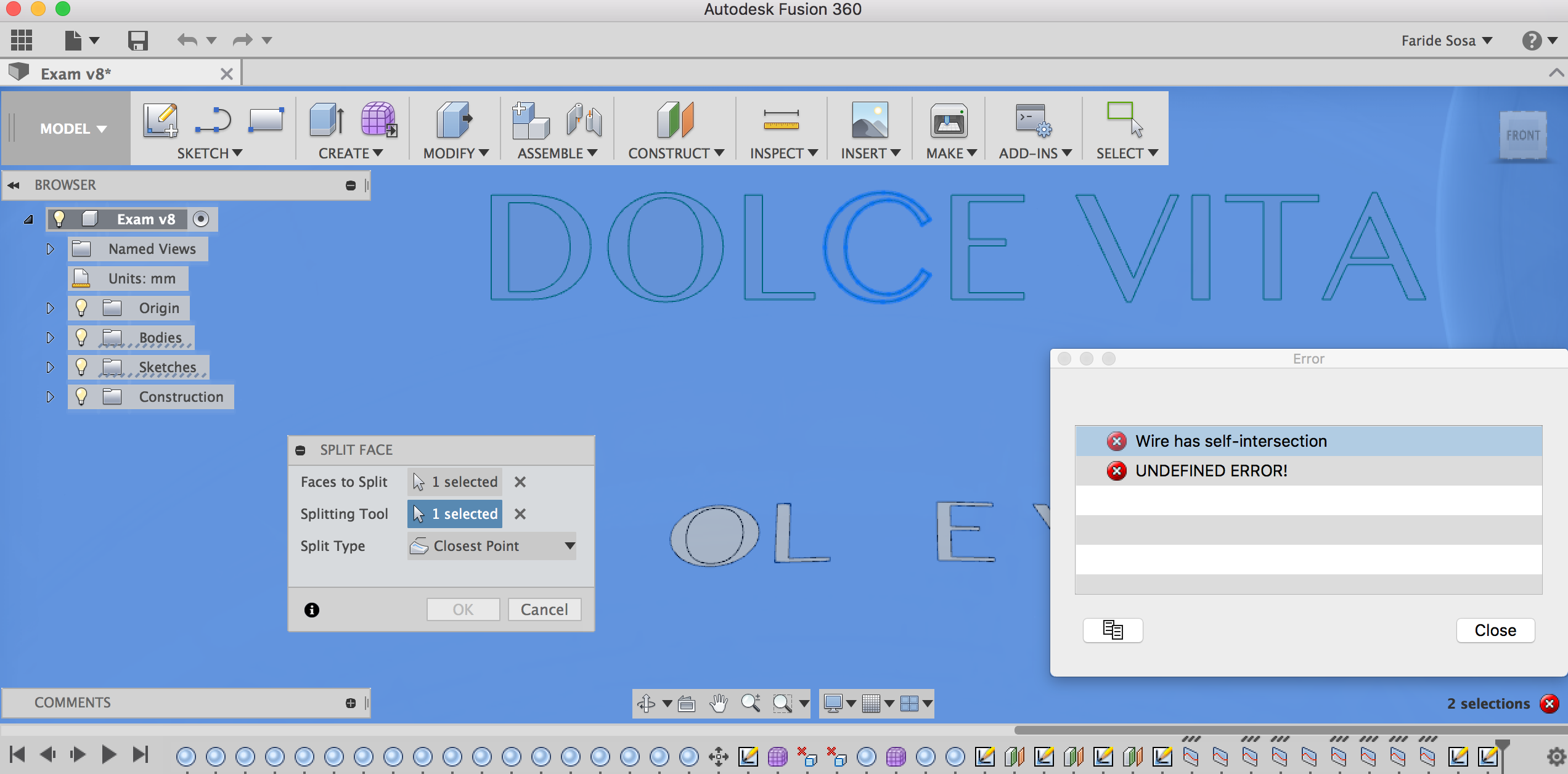This screenshot has height=774, width=1568.
Task: Click the copy error report icon
Action: coord(1113,630)
